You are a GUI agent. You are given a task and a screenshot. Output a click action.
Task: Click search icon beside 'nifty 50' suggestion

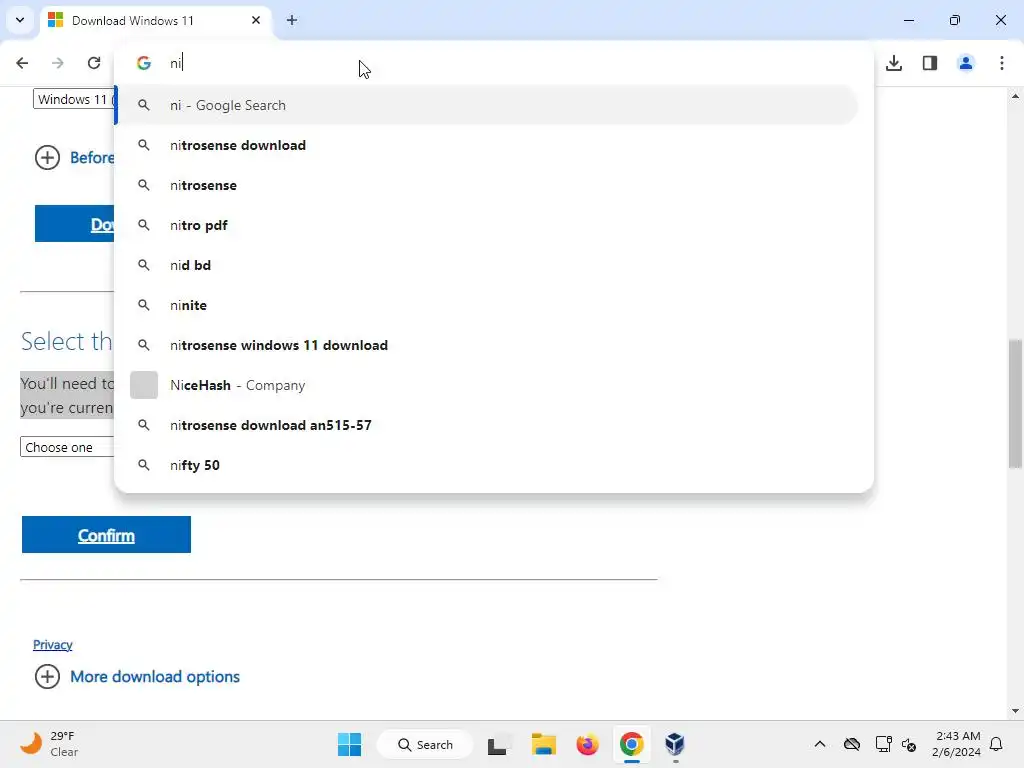144,465
